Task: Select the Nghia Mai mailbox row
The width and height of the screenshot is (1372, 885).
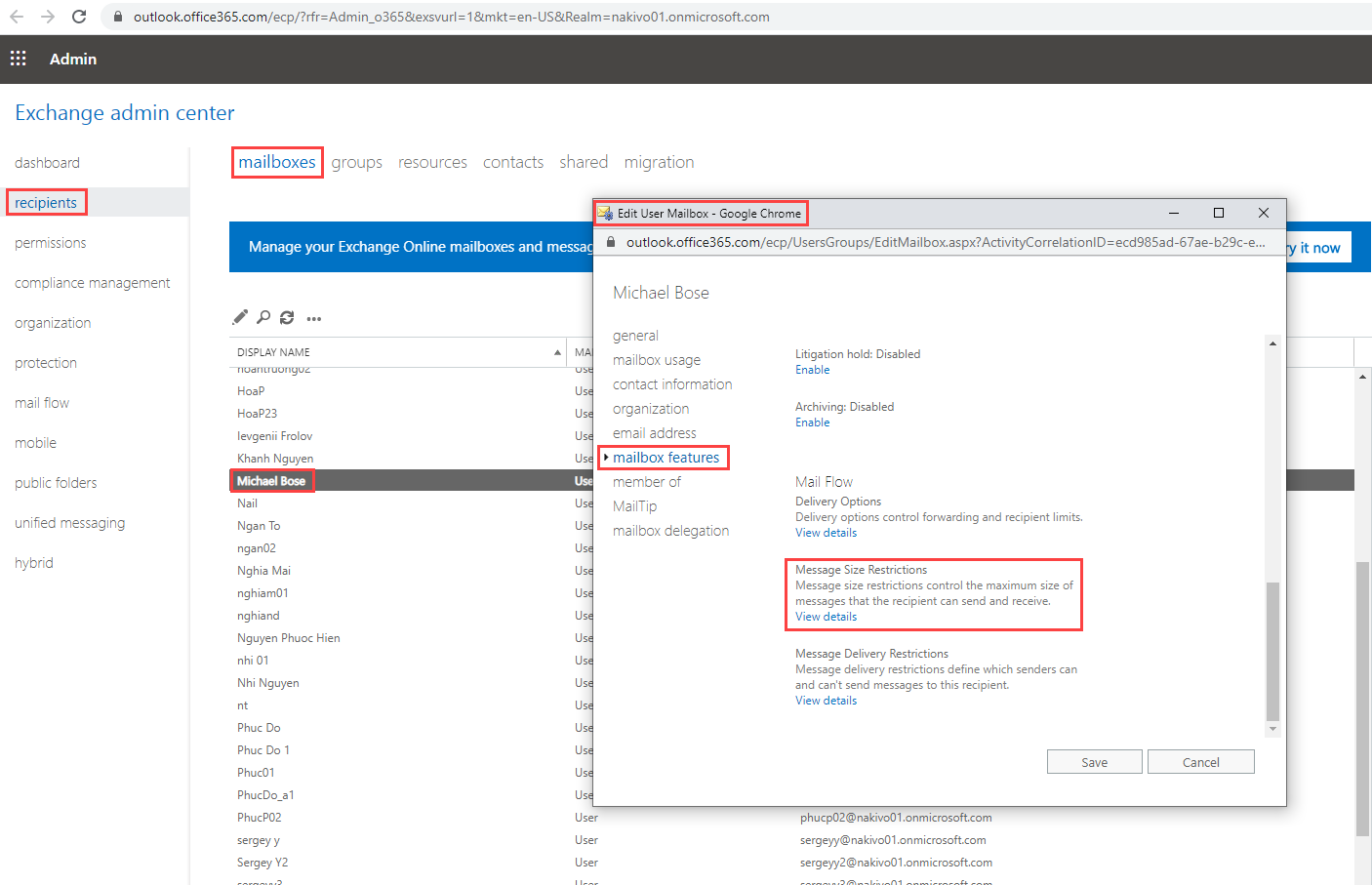Action: coord(263,571)
